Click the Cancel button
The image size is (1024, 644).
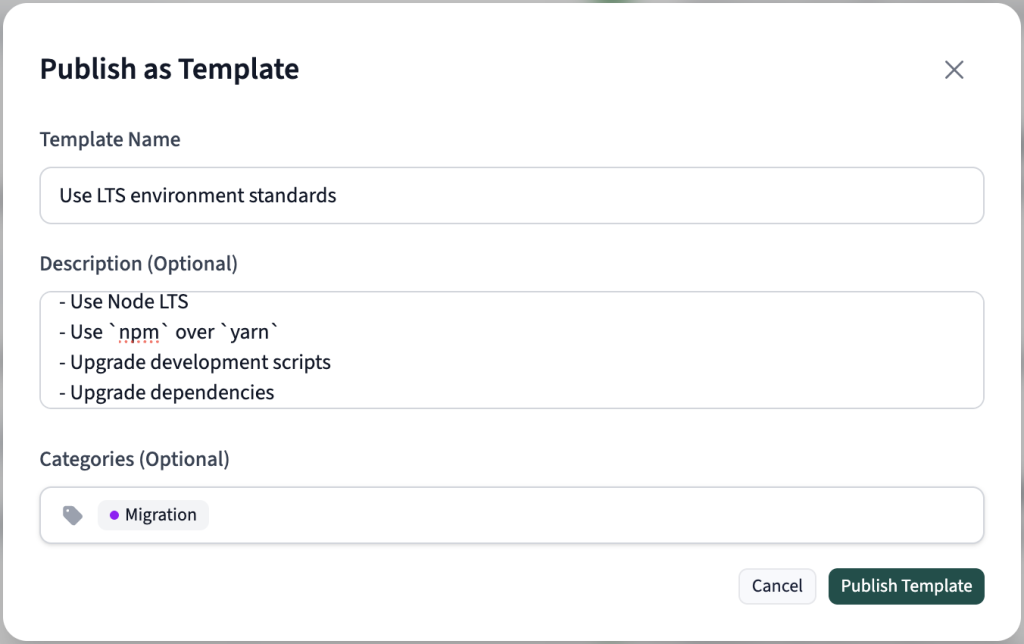[777, 586]
